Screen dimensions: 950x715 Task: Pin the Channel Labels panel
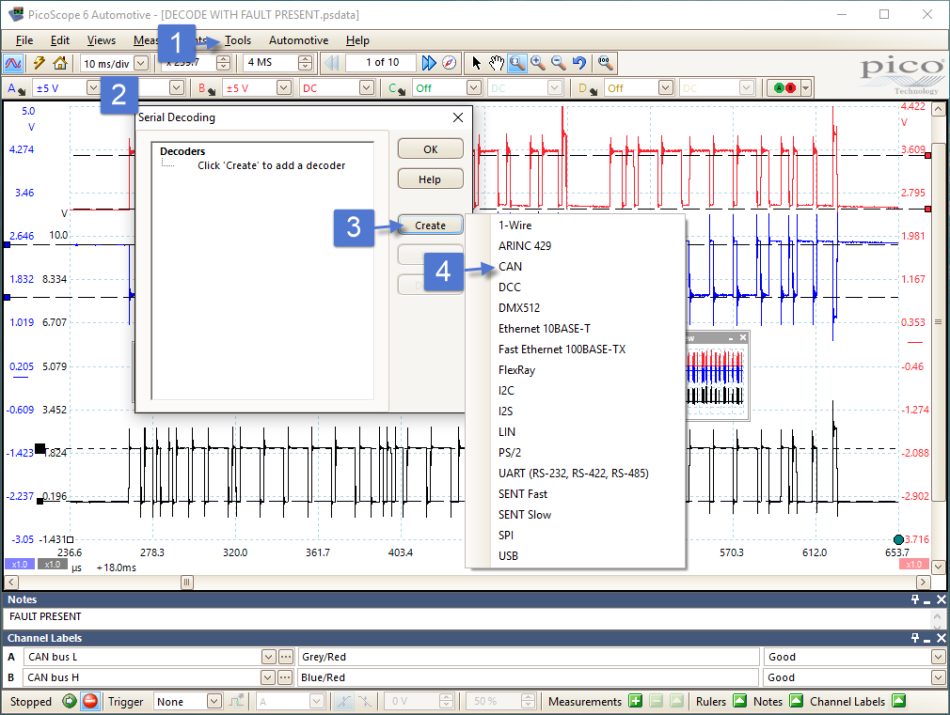tap(914, 638)
